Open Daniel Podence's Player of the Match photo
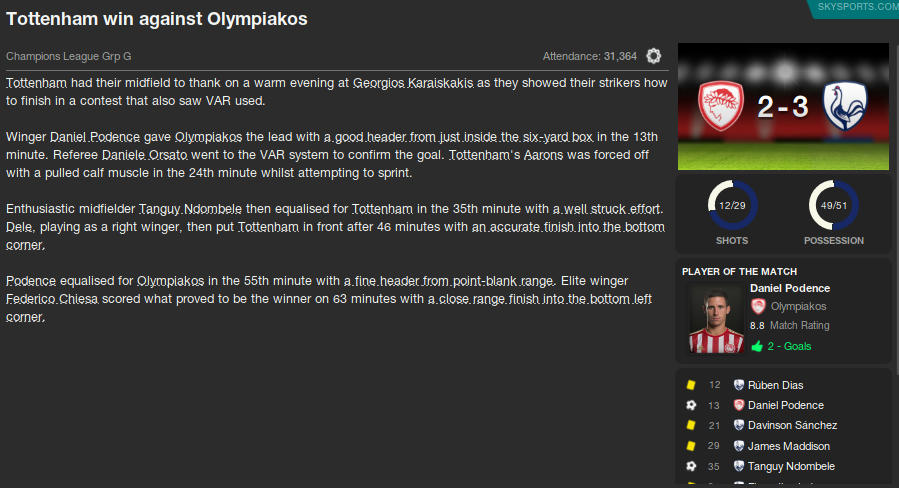 (715, 319)
